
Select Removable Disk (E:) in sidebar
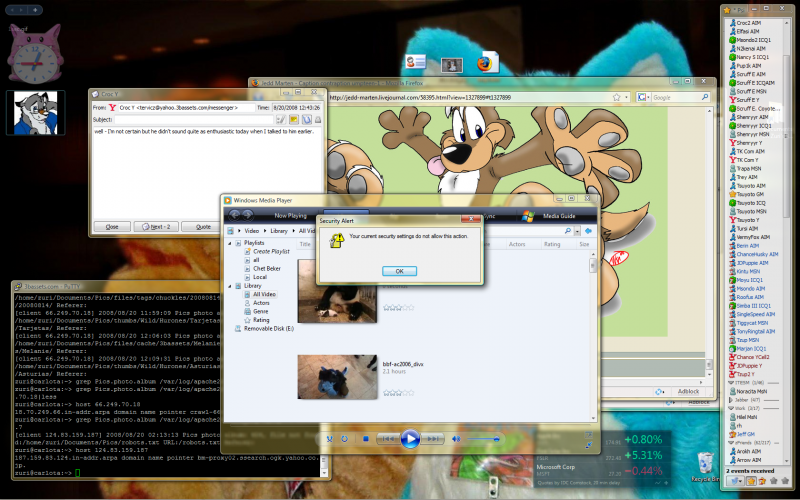270,328
